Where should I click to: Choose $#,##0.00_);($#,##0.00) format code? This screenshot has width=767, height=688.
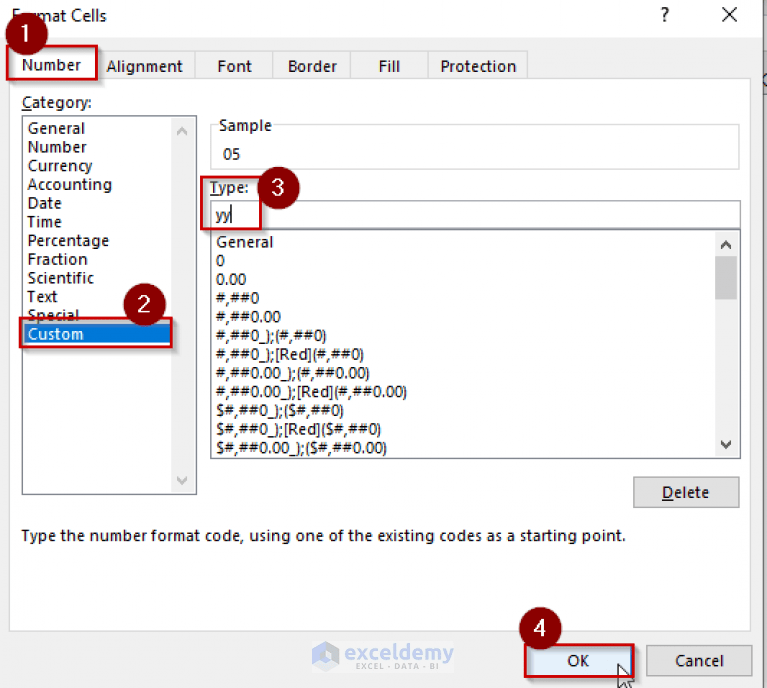(x=301, y=448)
